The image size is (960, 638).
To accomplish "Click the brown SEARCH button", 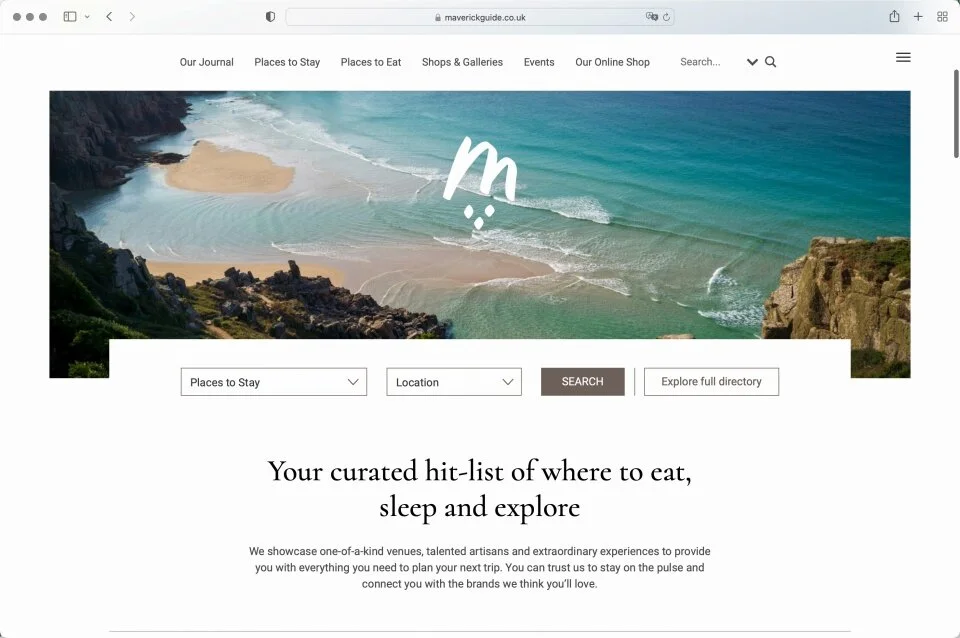I will pos(582,381).
